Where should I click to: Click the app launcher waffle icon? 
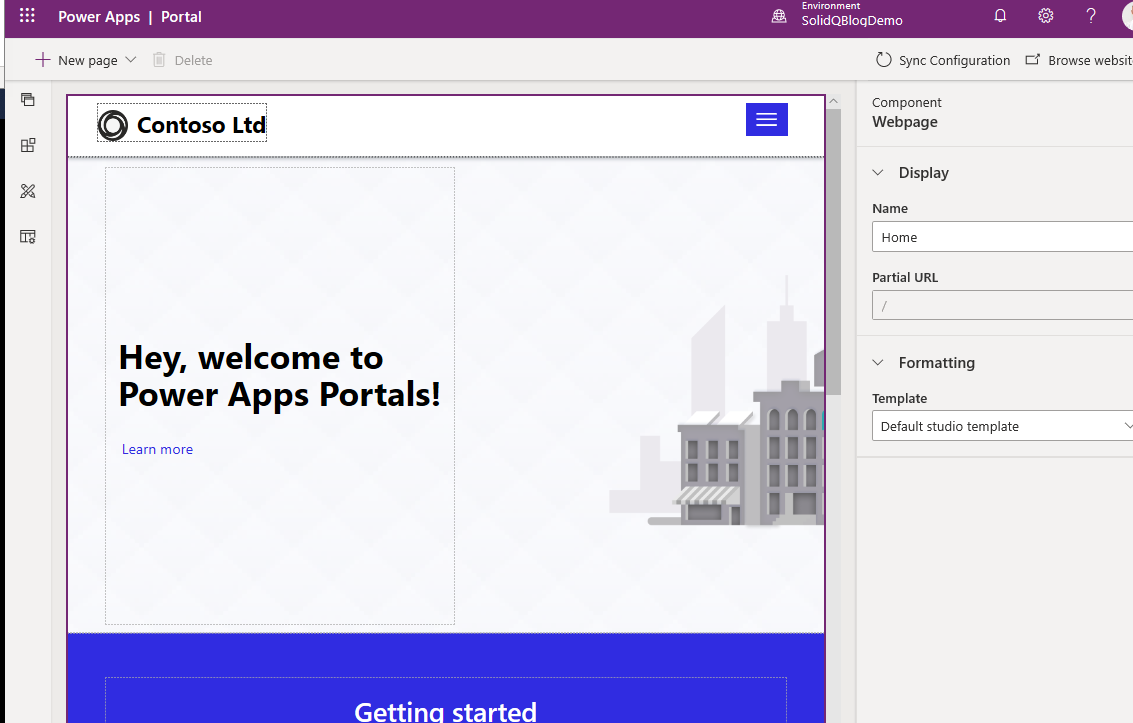27,16
